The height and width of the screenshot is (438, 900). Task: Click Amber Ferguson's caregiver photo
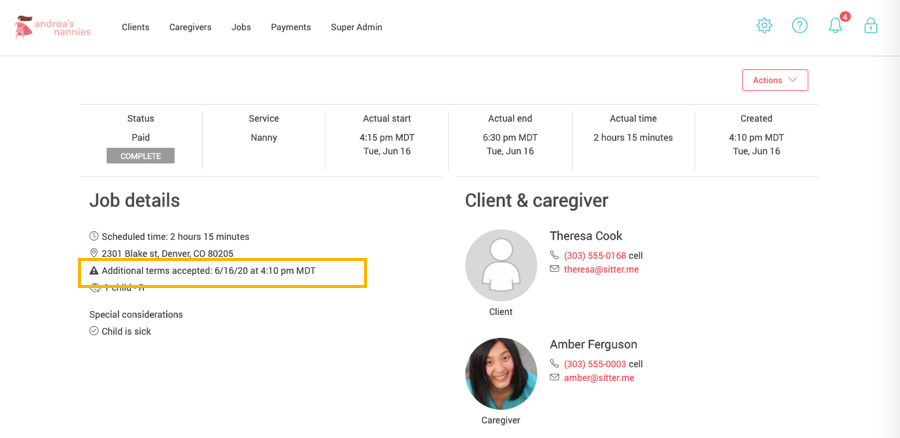(x=501, y=374)
